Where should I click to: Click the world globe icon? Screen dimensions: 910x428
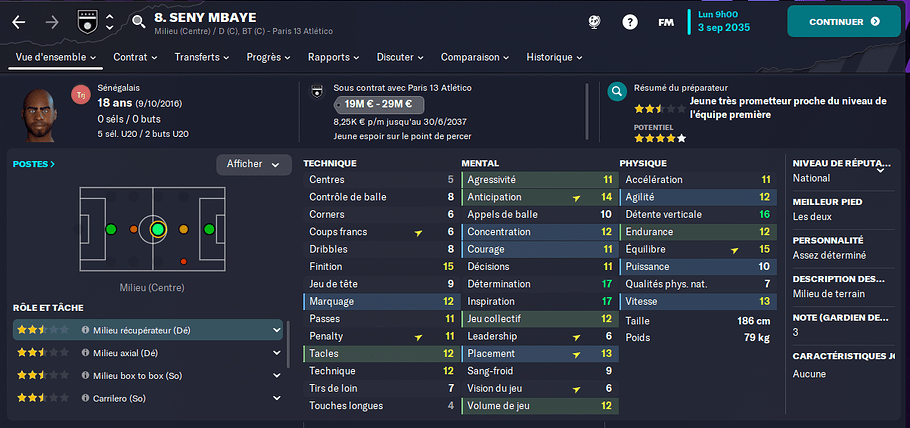594,22
